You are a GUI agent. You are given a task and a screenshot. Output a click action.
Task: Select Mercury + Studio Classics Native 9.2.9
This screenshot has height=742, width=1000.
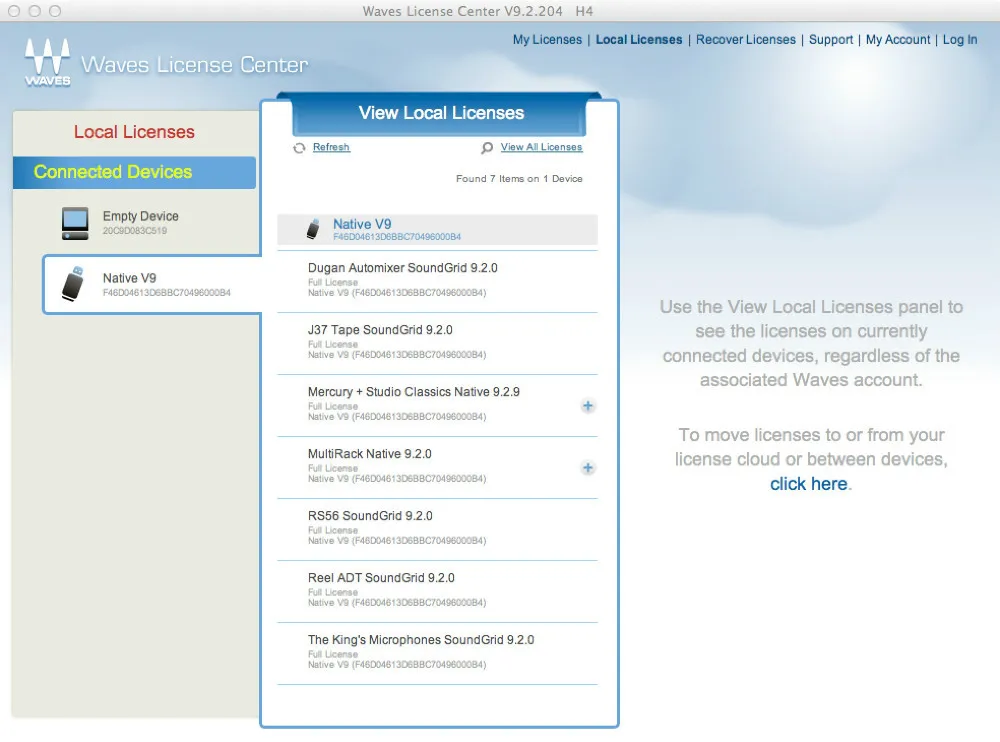click(x=438, y=404)
